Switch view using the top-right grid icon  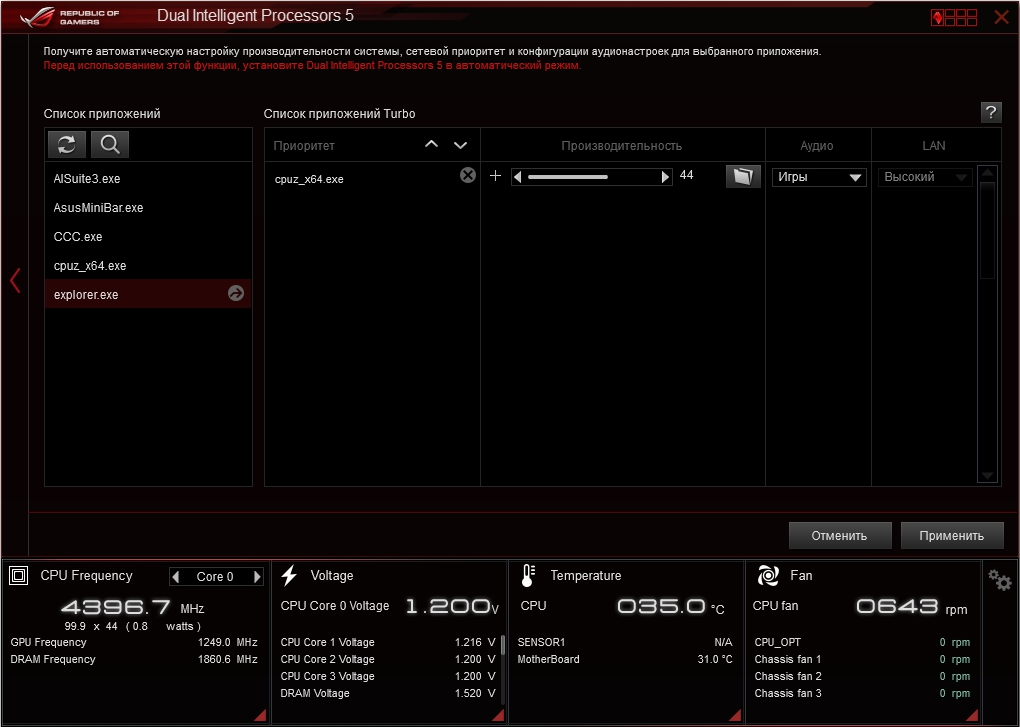(954, 18)
